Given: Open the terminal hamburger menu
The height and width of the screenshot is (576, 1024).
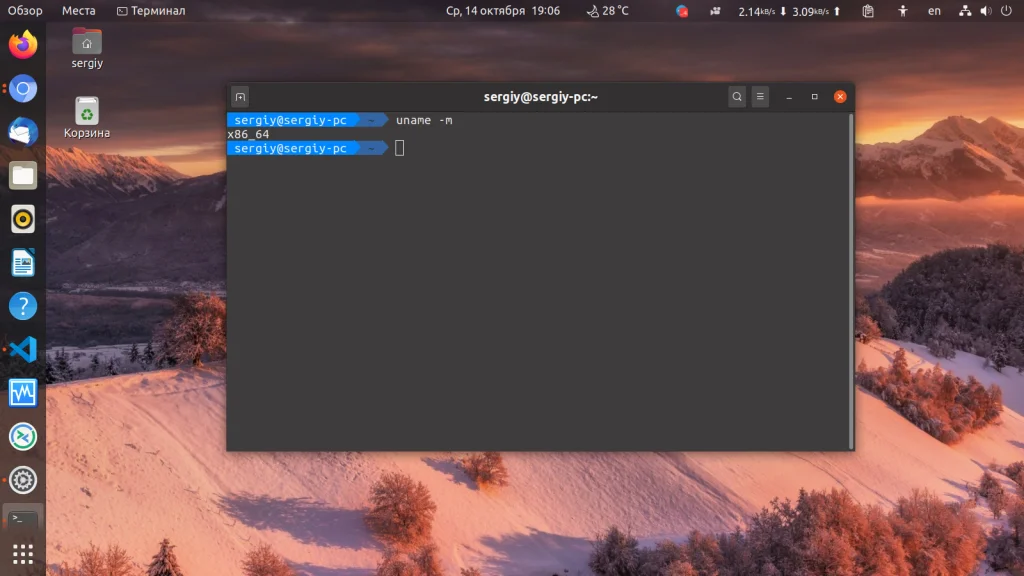Looking at the screenshot, I should 762,97.
